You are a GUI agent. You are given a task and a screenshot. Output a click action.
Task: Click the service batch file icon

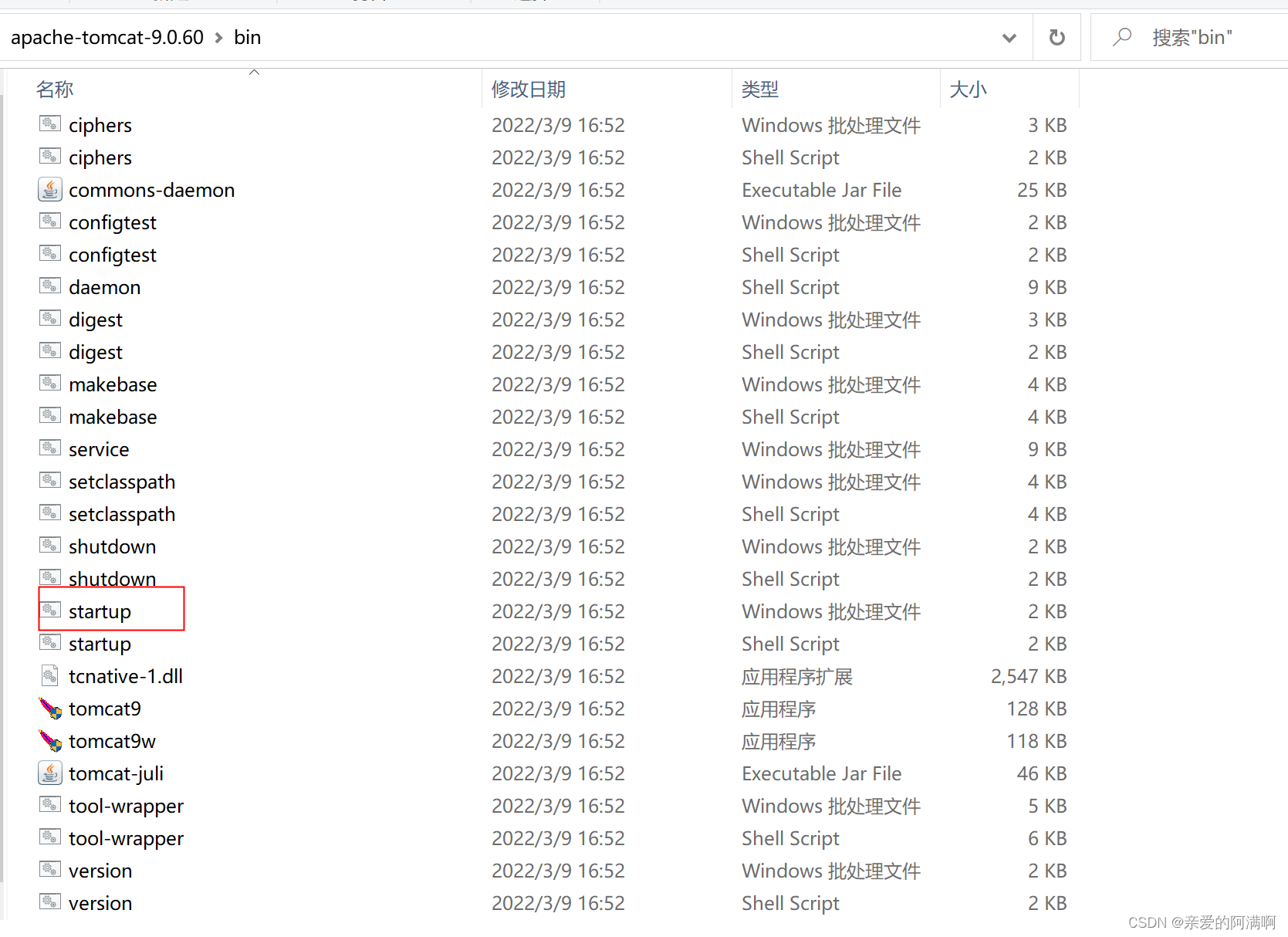coord(50,448)
